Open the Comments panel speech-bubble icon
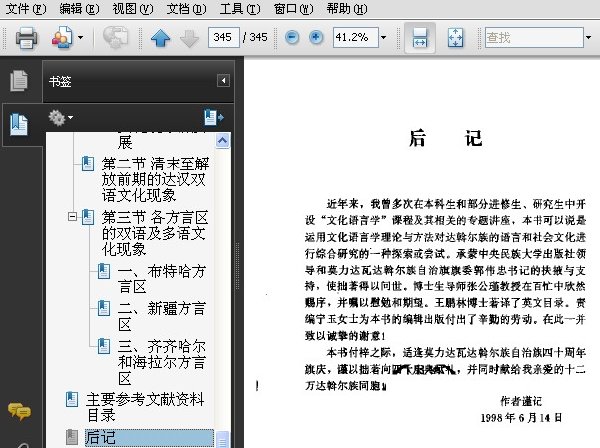 point(19,412)
